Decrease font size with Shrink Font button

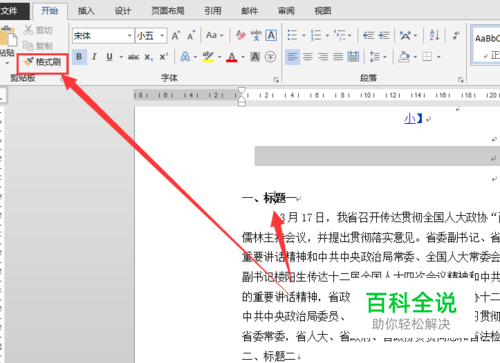(191, 35)
